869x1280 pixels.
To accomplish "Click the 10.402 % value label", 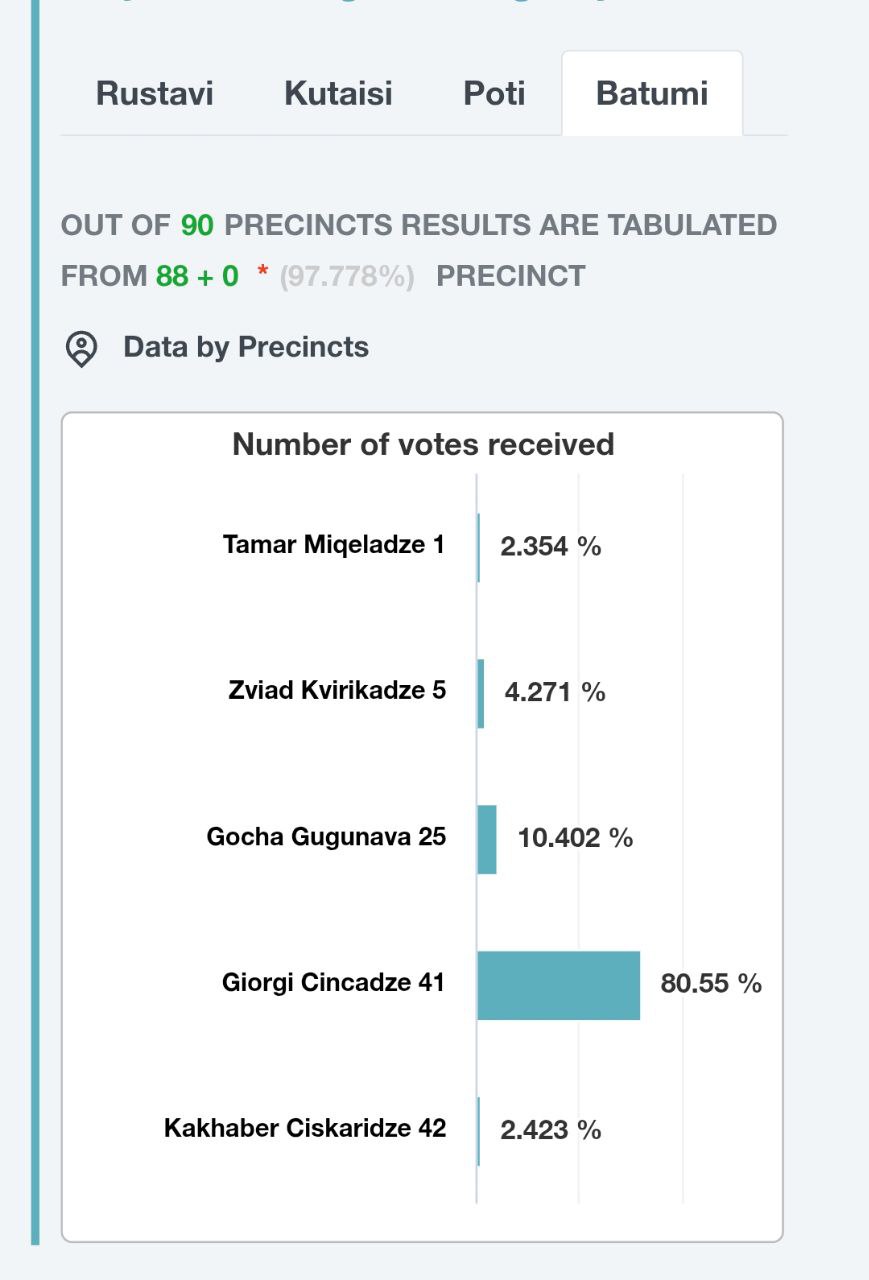I will click(575, 838).
